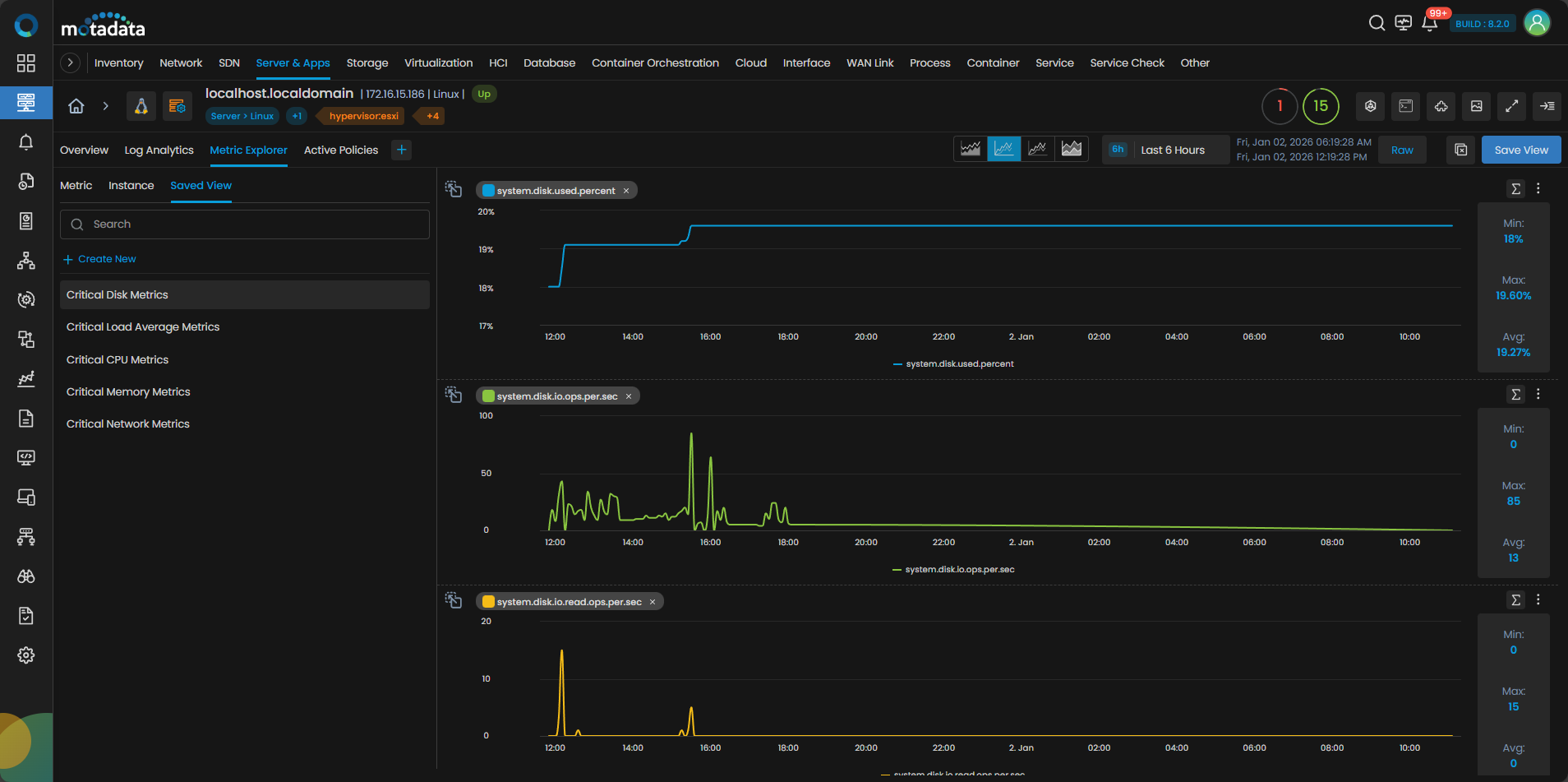This screenshot has width=1568, height=782.
Task: Switch to the first line chart style
Action: click(971, 149)
